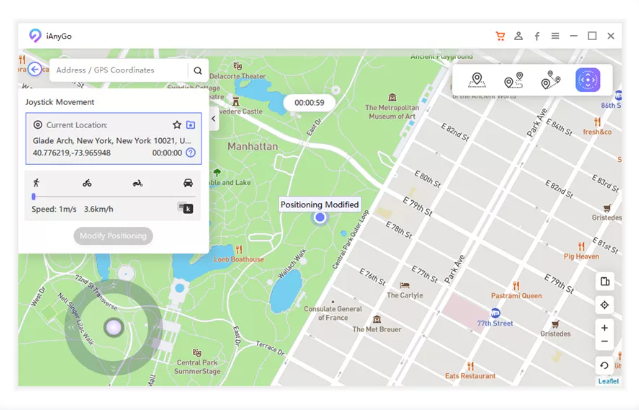Open the hamburger menu in title bar

pyautogui.click(x=555, y=36)
